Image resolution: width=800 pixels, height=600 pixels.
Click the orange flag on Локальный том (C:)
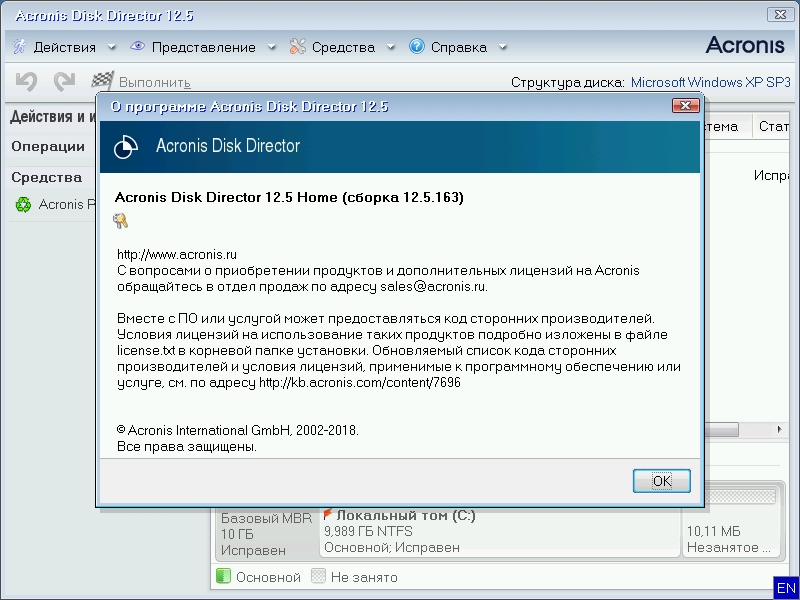pos(328,514)
